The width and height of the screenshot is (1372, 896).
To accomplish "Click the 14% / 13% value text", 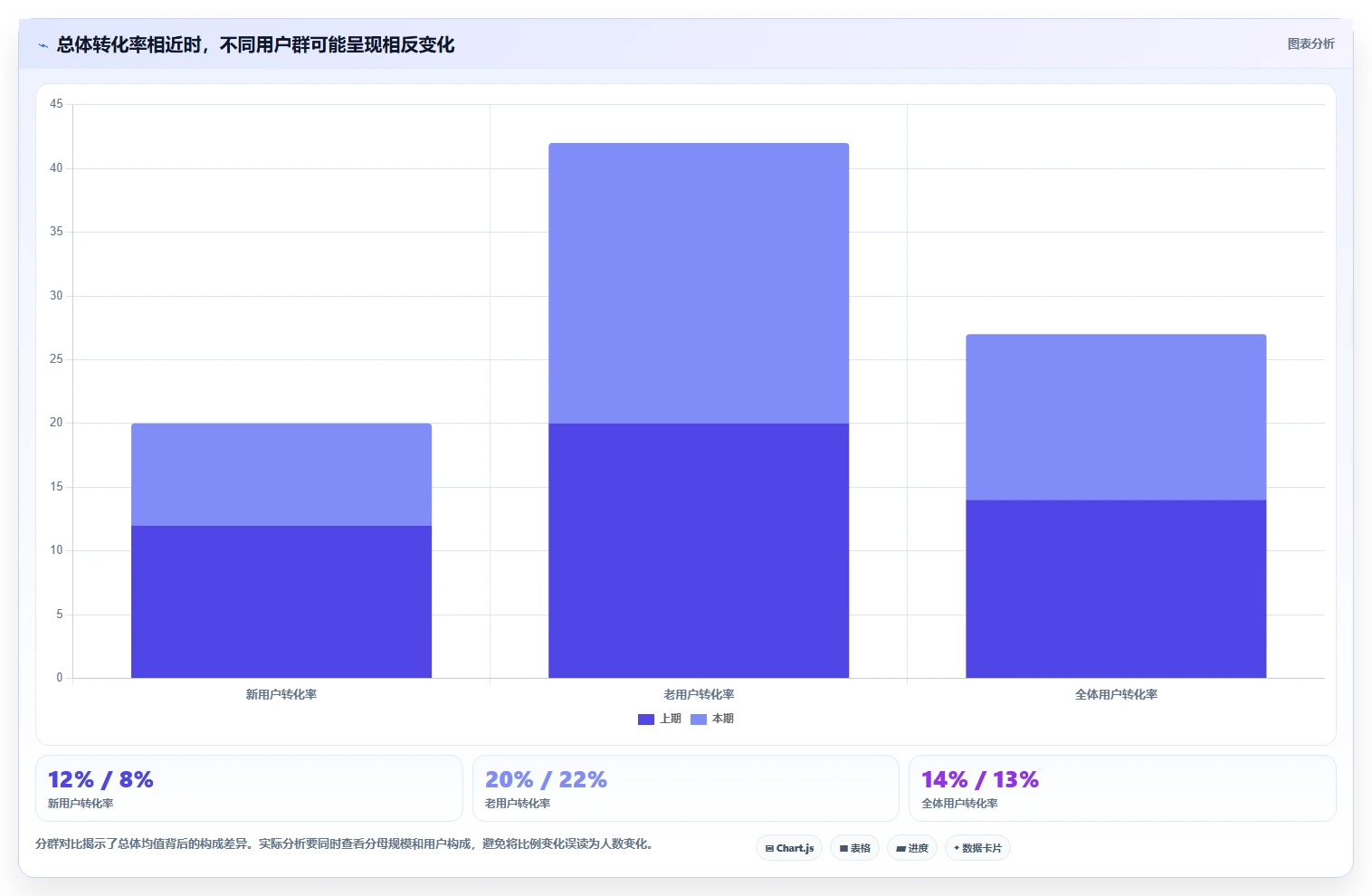I will pyautogui.click(x=980, y=779).
